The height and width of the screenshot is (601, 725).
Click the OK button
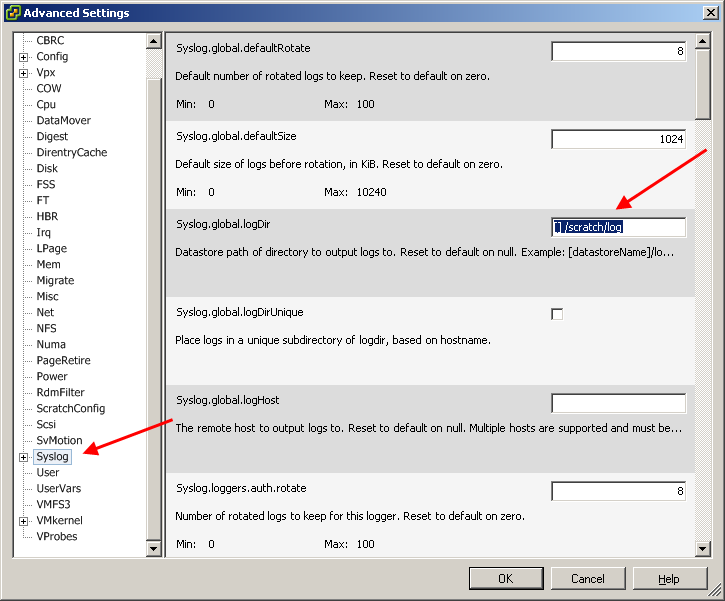pos(506,578)
